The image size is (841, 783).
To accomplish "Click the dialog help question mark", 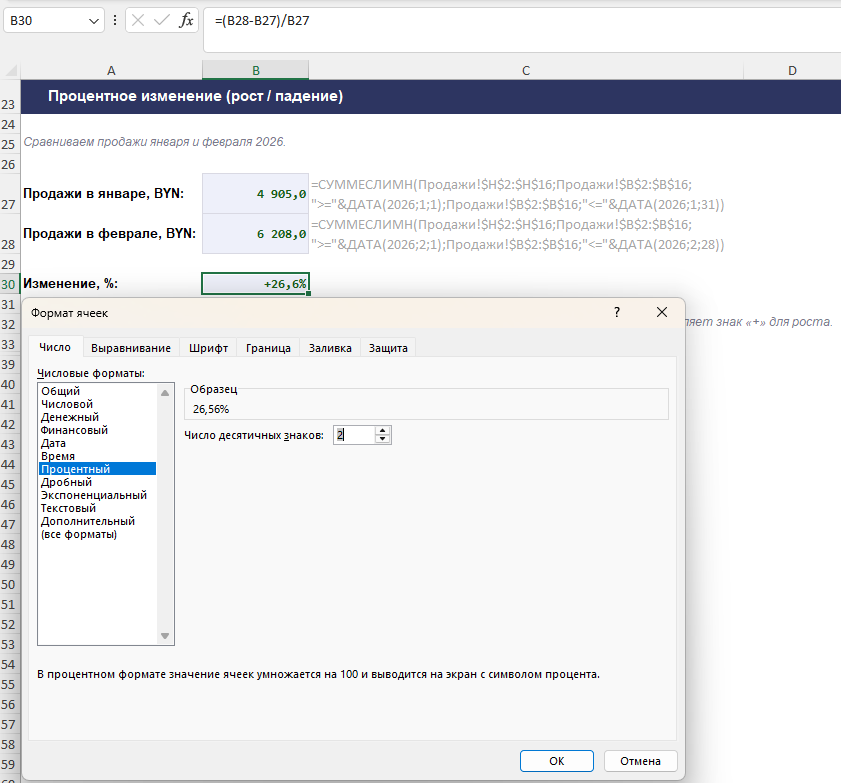I will [617, 312].
